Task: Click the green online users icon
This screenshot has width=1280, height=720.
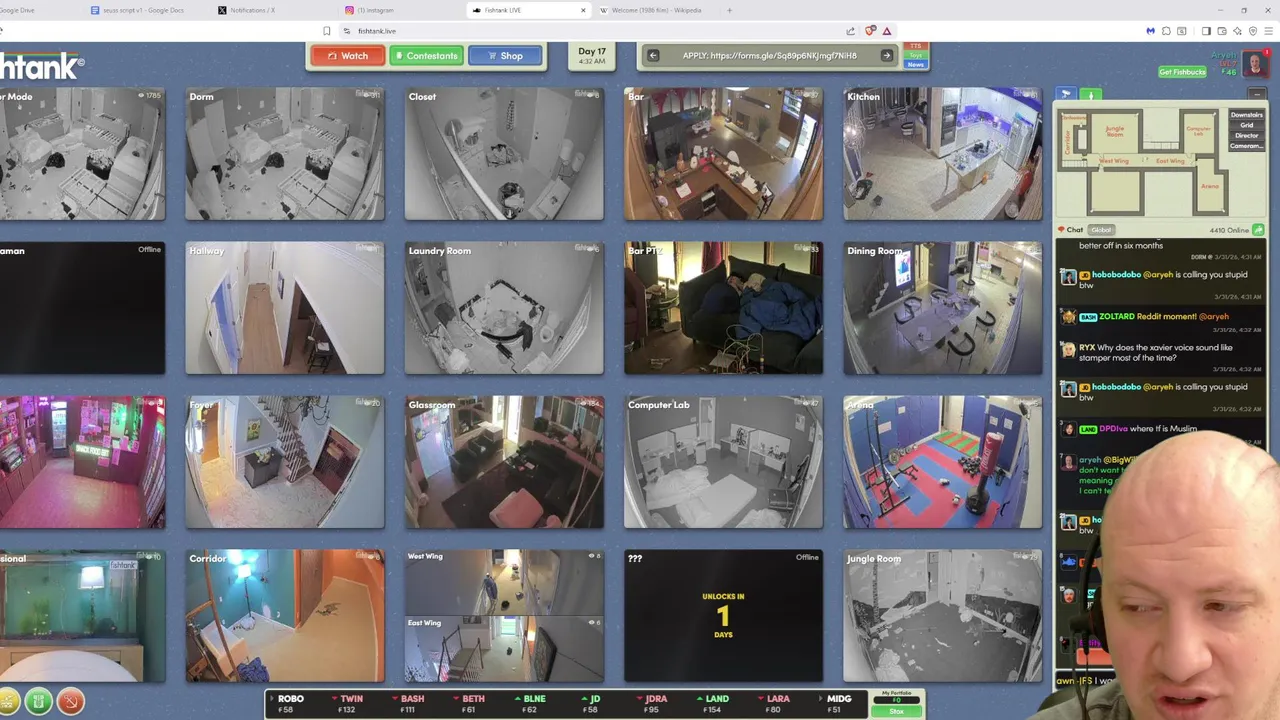Action: 1258,230
